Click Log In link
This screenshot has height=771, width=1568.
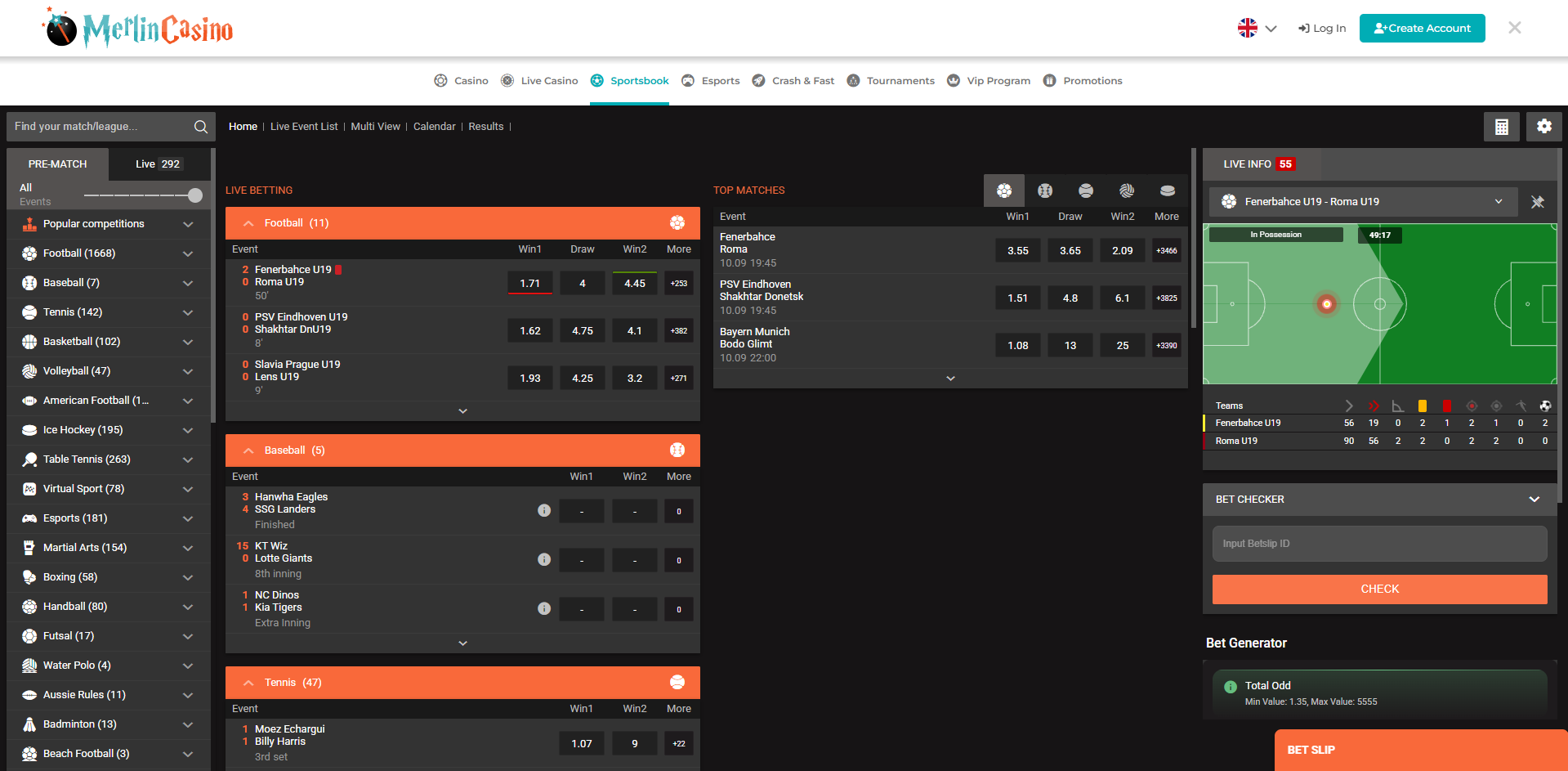tap(1321, 29)
